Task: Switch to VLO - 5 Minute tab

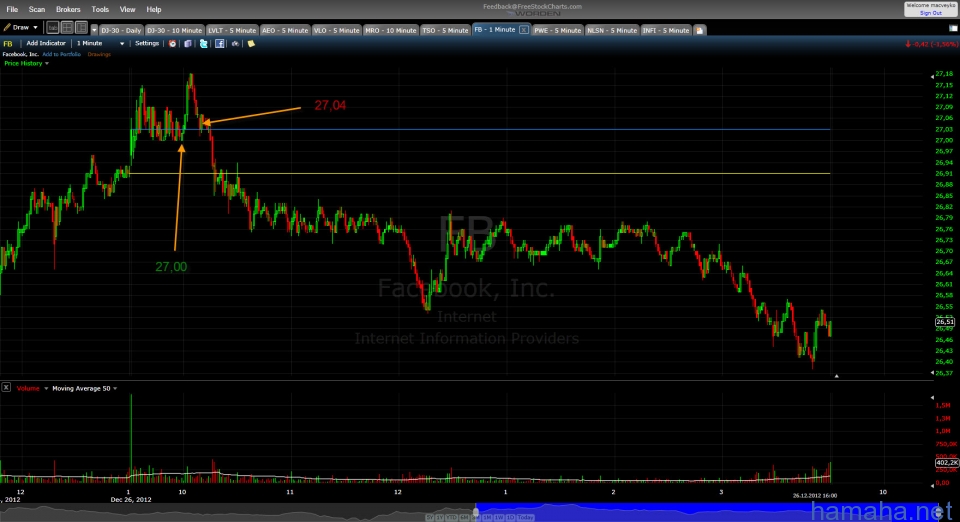Action: coord(337,30)
